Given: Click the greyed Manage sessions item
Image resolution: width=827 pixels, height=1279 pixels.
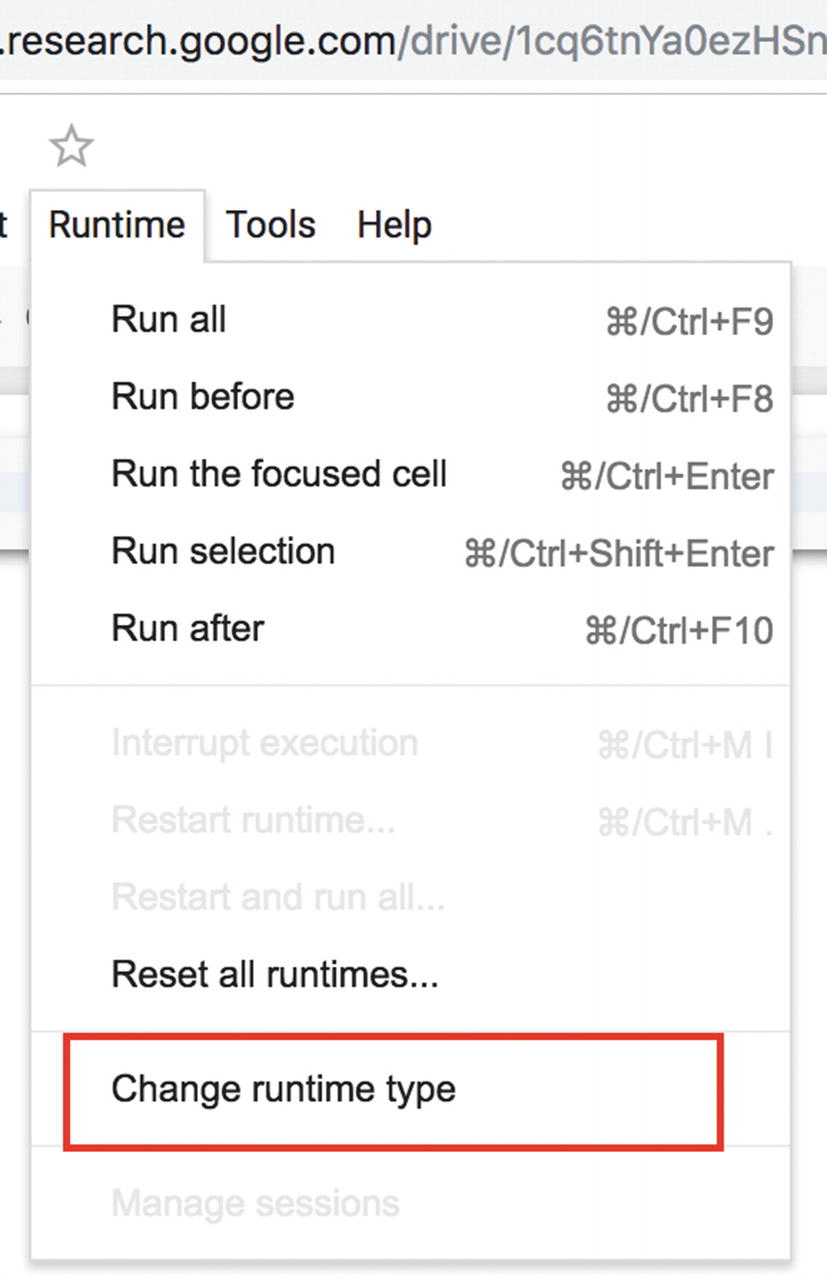Looking at the screenshot, I should (x=255, y=1203).
